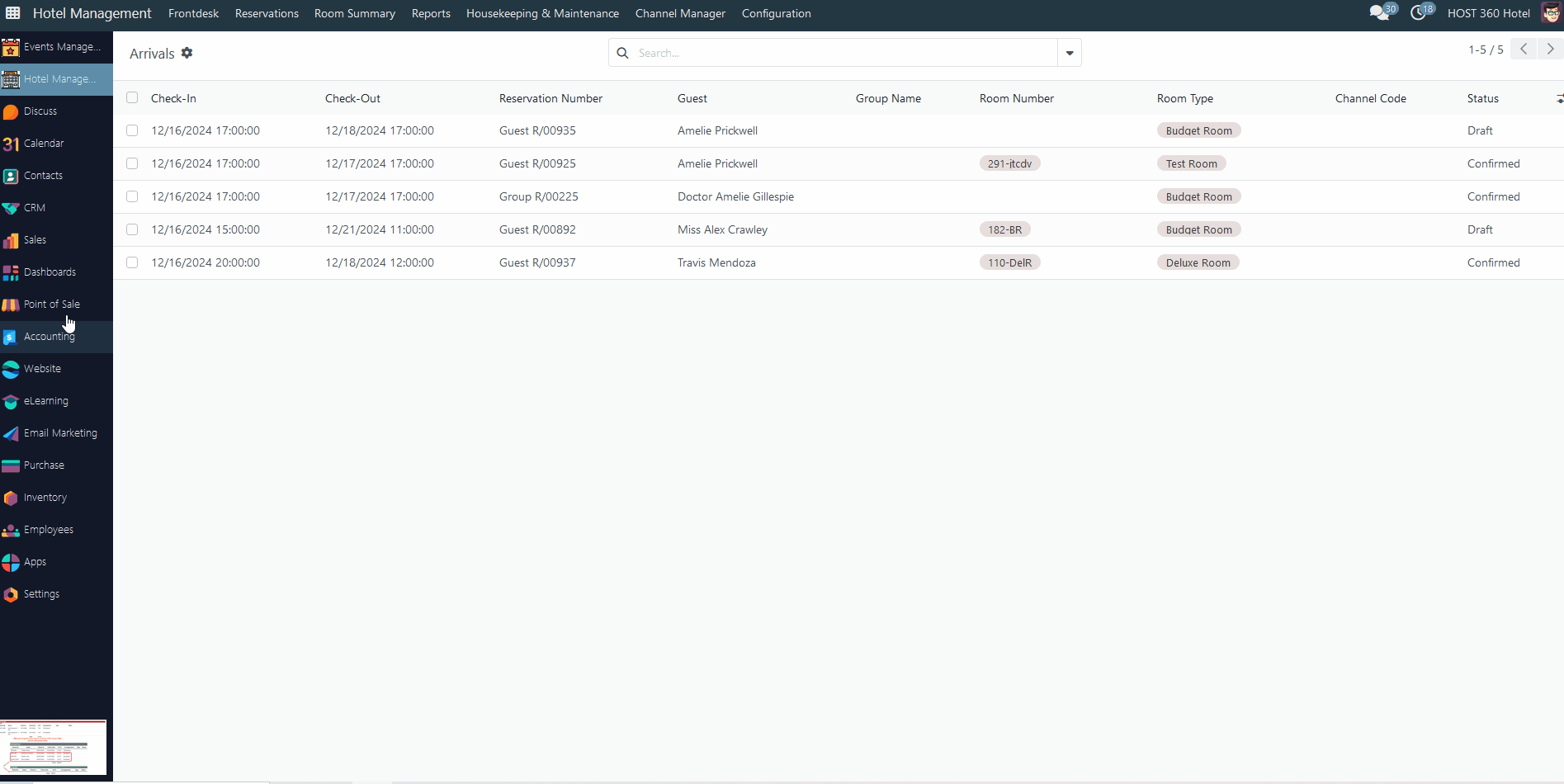This screenshot has height=784, width=1564.
Task: Sort by Check-Out column header
Action: 352,98
